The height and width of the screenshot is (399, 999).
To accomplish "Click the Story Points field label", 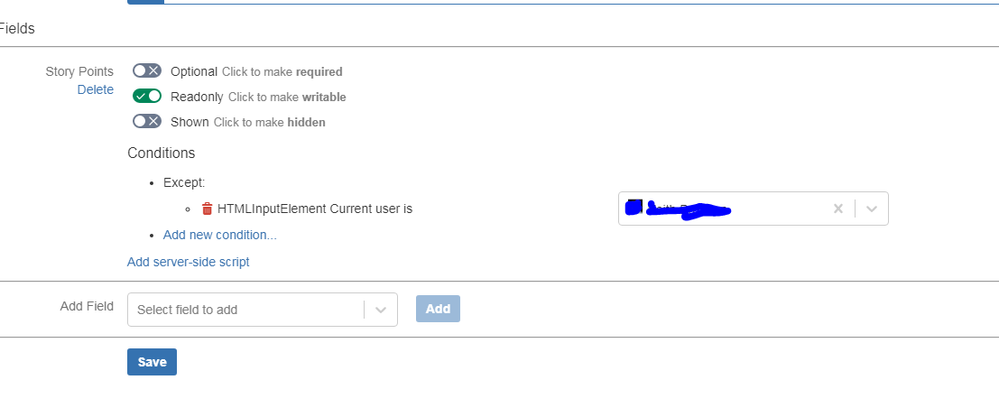I will tap(80, 71).
